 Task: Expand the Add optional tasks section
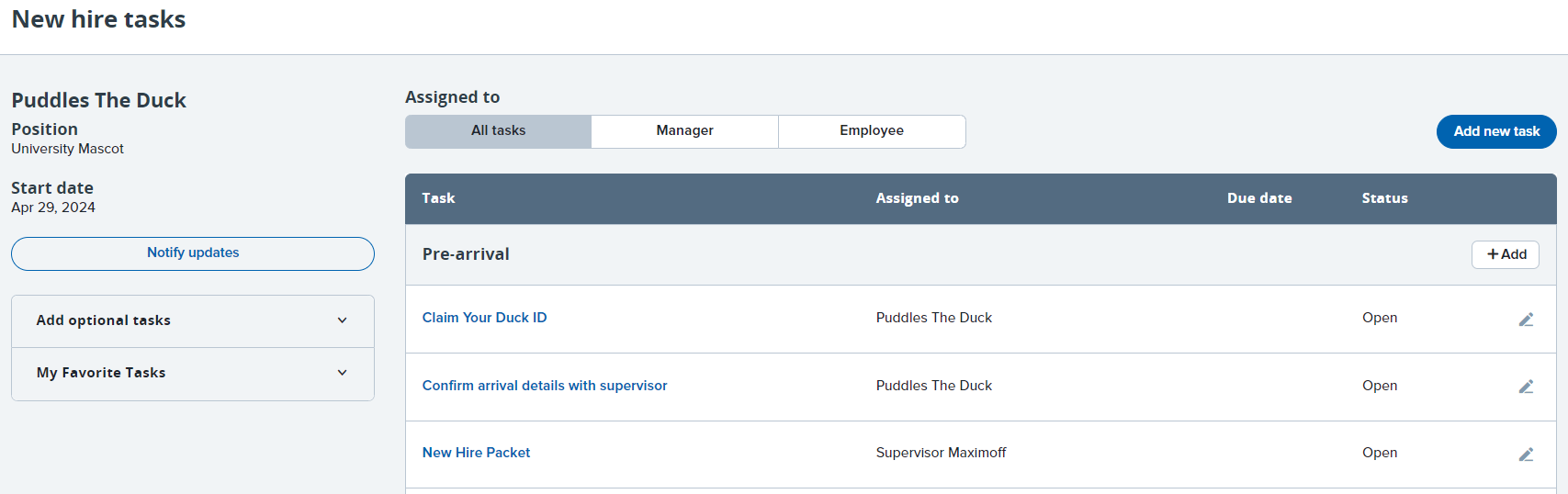point(193,320)
